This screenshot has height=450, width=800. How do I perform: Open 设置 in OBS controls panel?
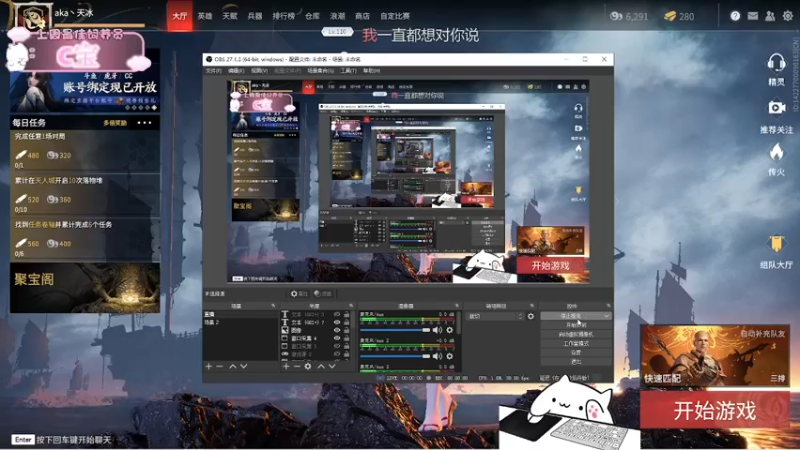tap(576, 353)
